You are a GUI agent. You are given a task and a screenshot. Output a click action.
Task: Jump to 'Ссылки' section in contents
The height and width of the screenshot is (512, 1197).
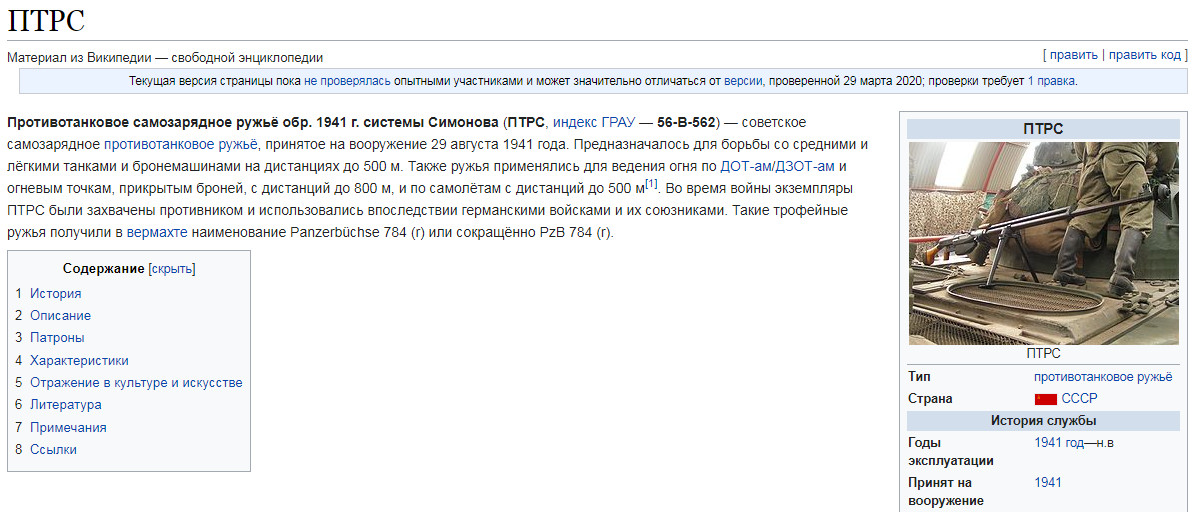(x=53, y=449)
